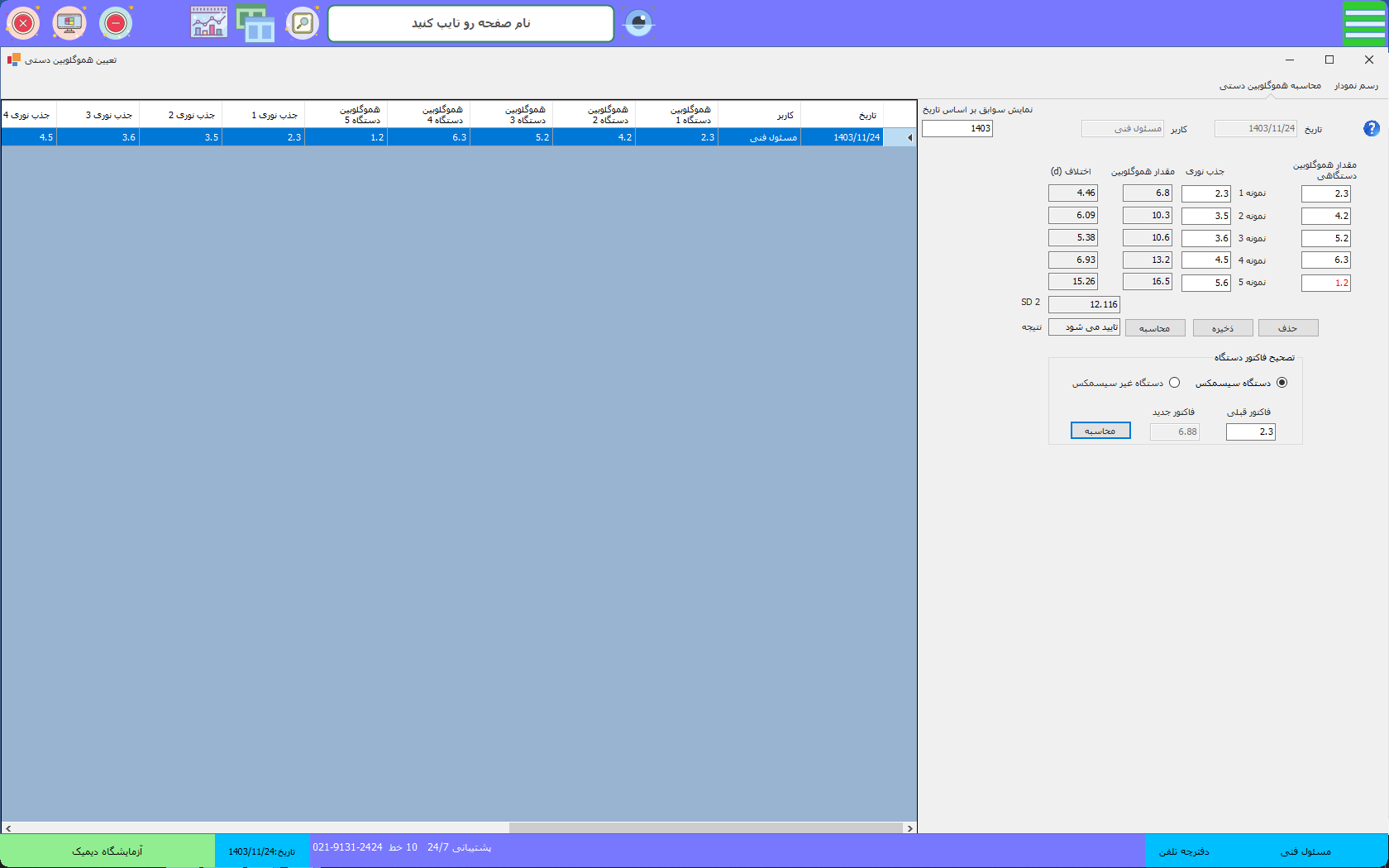Click the eye scanner icon beside search box
Image resolution: width=1389 pixels, height=868 pixels.
tap(638, 23)
